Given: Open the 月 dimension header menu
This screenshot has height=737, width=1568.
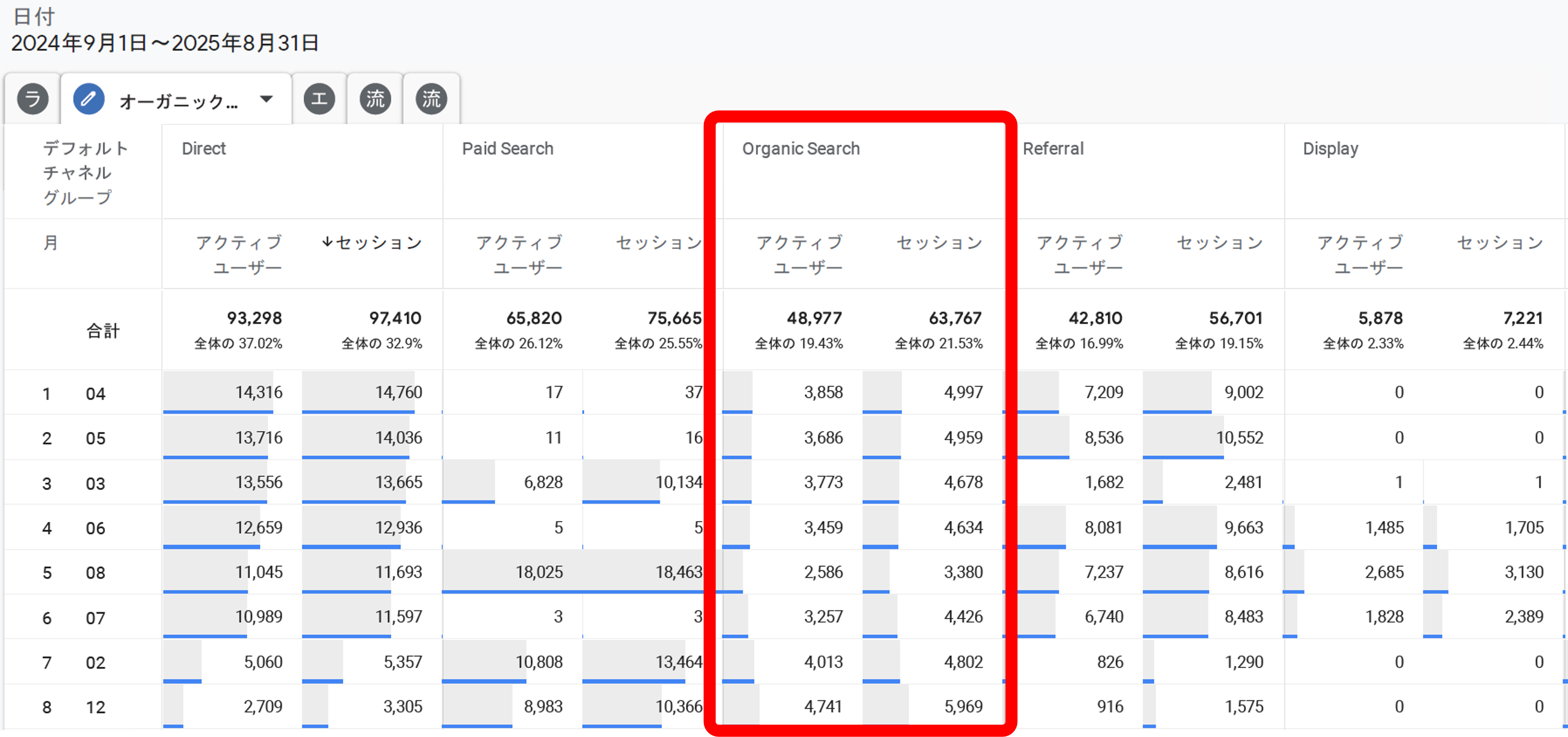Looking at the screenshot, I should click(51, 242).
